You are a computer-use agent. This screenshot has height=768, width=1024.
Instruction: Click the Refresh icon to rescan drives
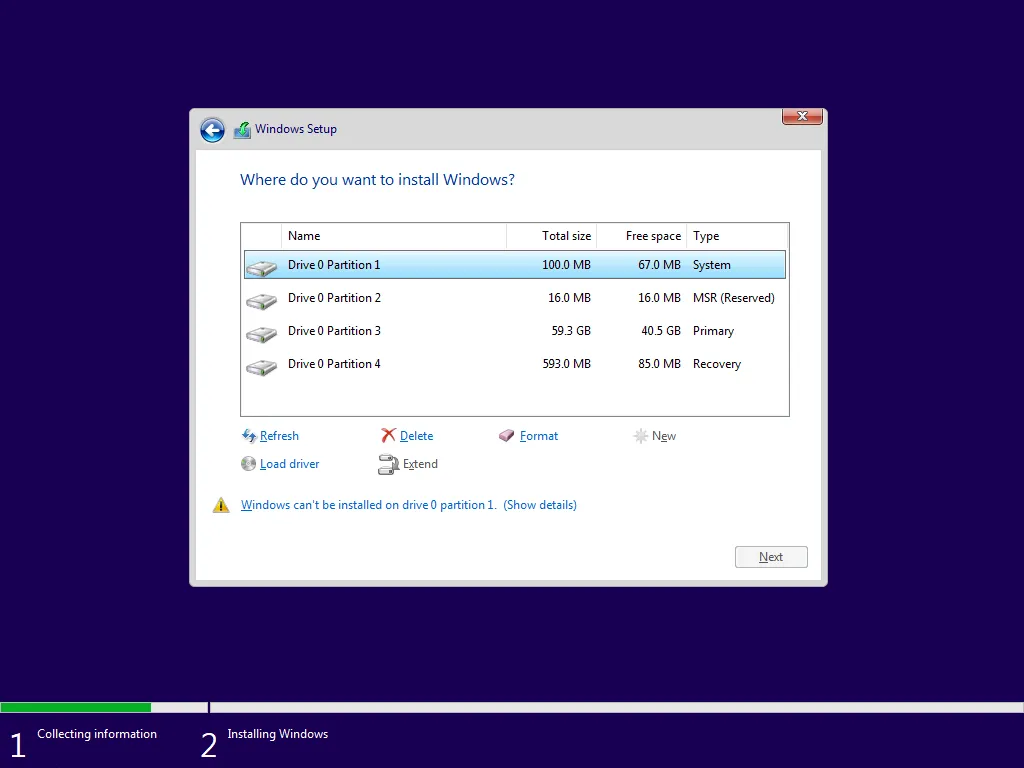[249, 435]
